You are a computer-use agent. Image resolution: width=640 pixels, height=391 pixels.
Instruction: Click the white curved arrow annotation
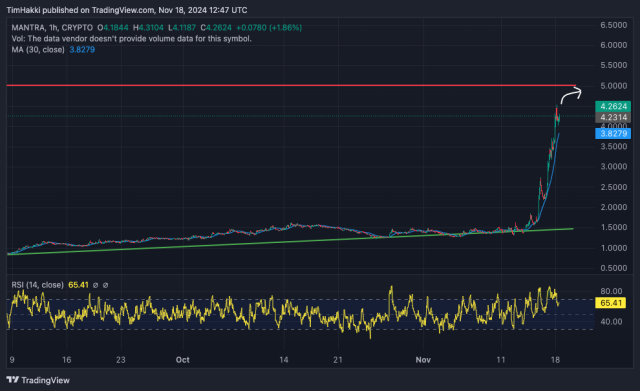(571, 96)
